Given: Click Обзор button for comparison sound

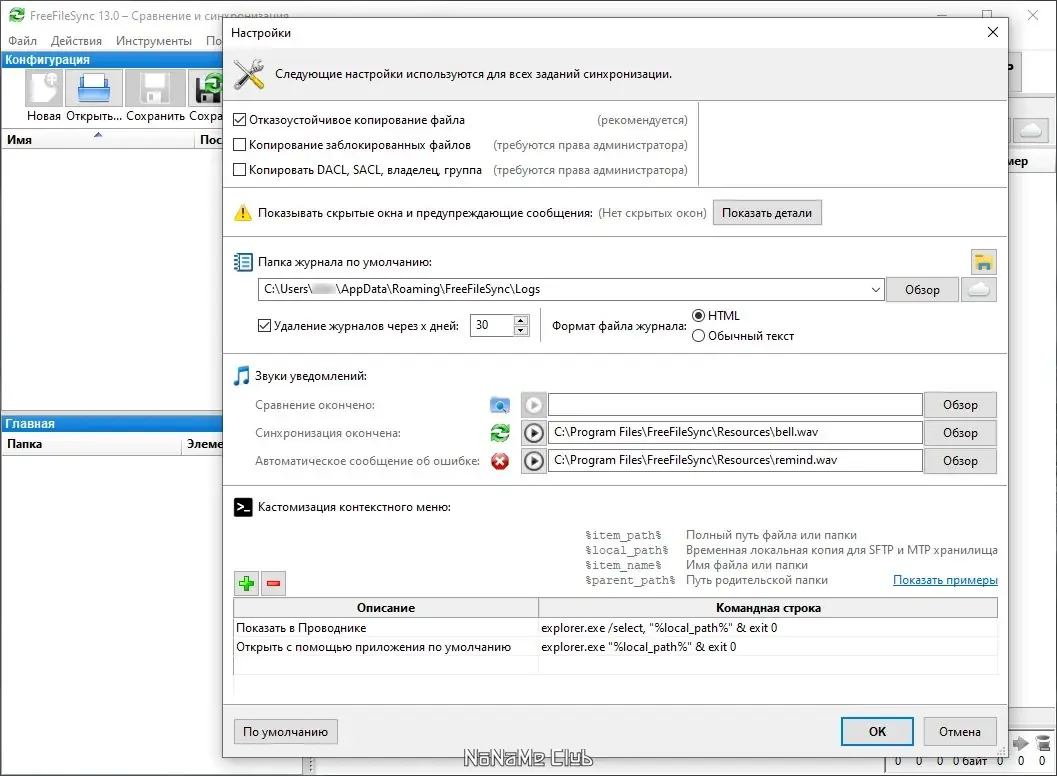Looking at the screenshot, I should coord(960,405).
